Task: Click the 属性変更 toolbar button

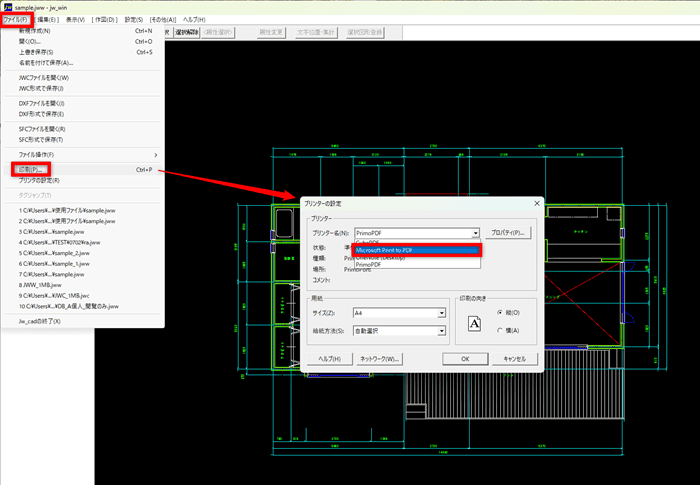Action: click(x=271, y=32)
